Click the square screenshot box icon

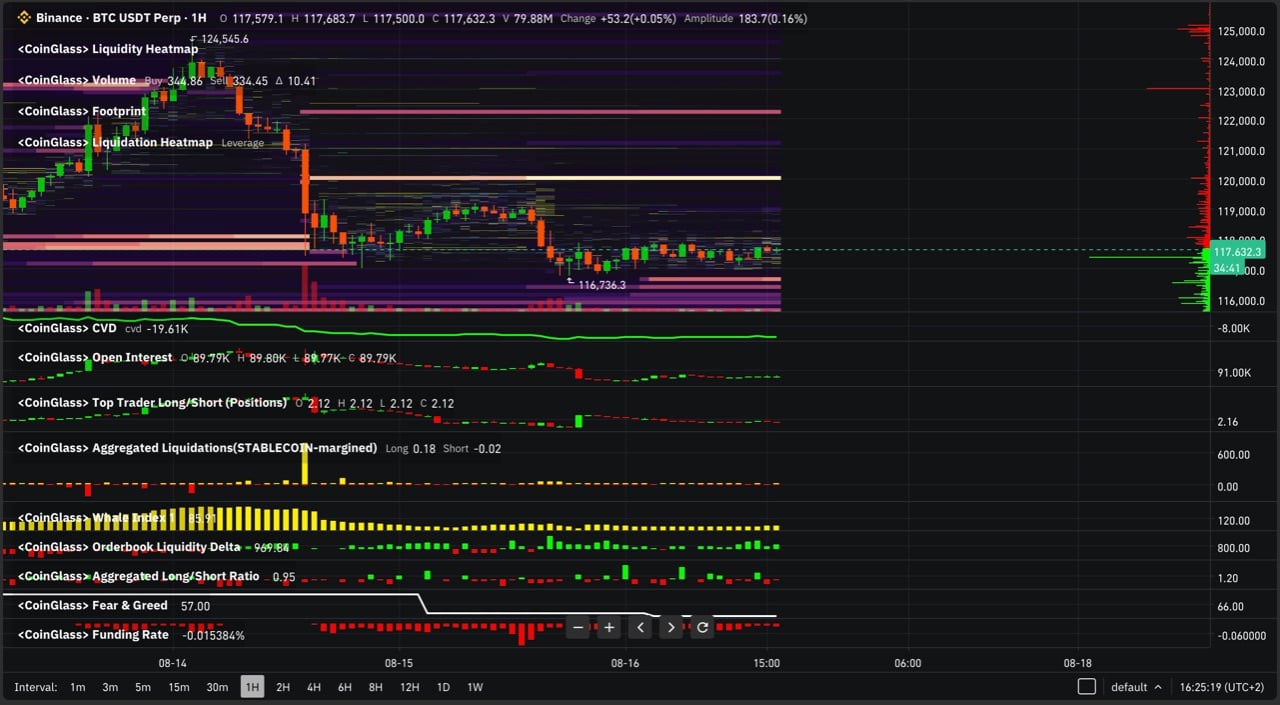(1087, 687)
